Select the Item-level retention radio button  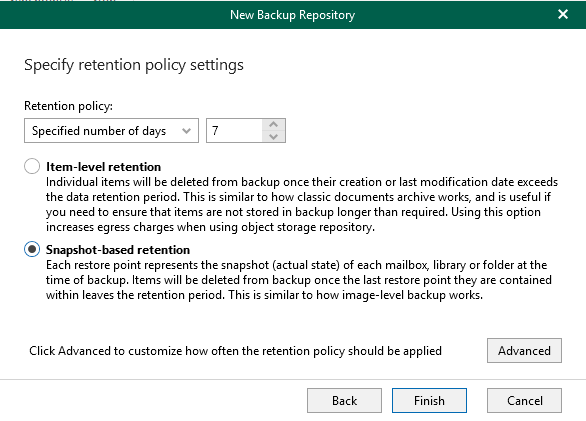(32, 166)
